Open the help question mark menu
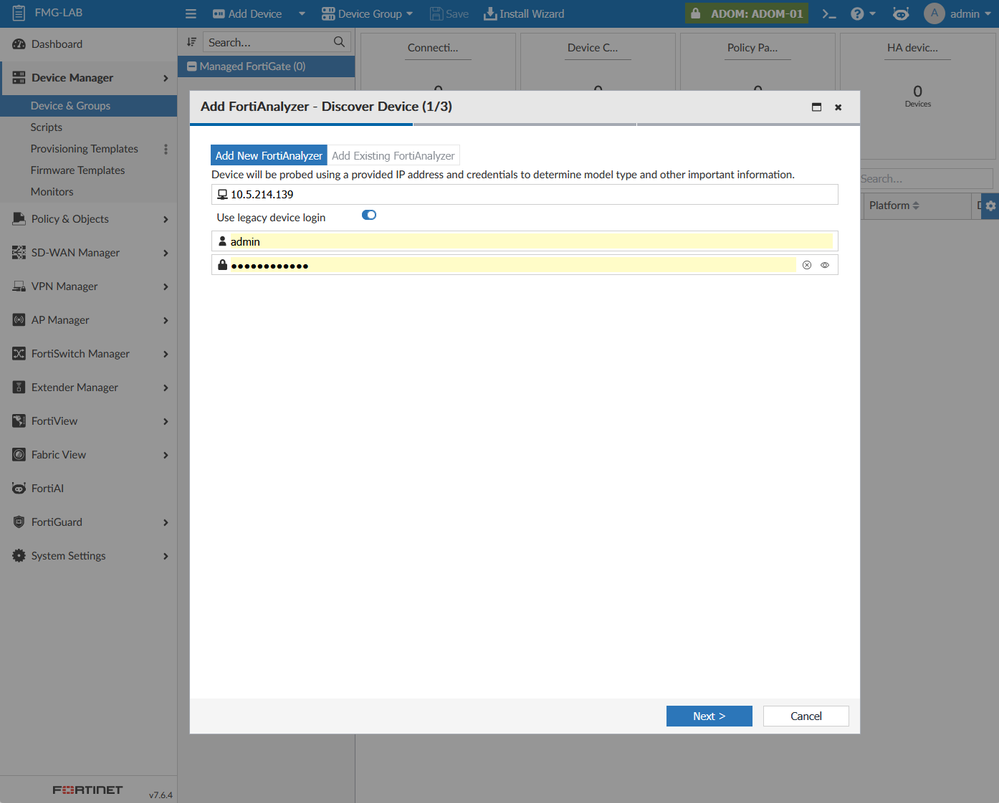999x803 pixels. pyautogui.click(x=863, y=13)
